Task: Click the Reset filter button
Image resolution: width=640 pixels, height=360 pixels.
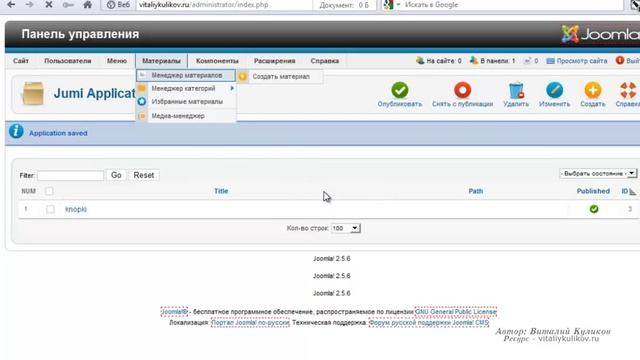Action: tap(144, 175)
